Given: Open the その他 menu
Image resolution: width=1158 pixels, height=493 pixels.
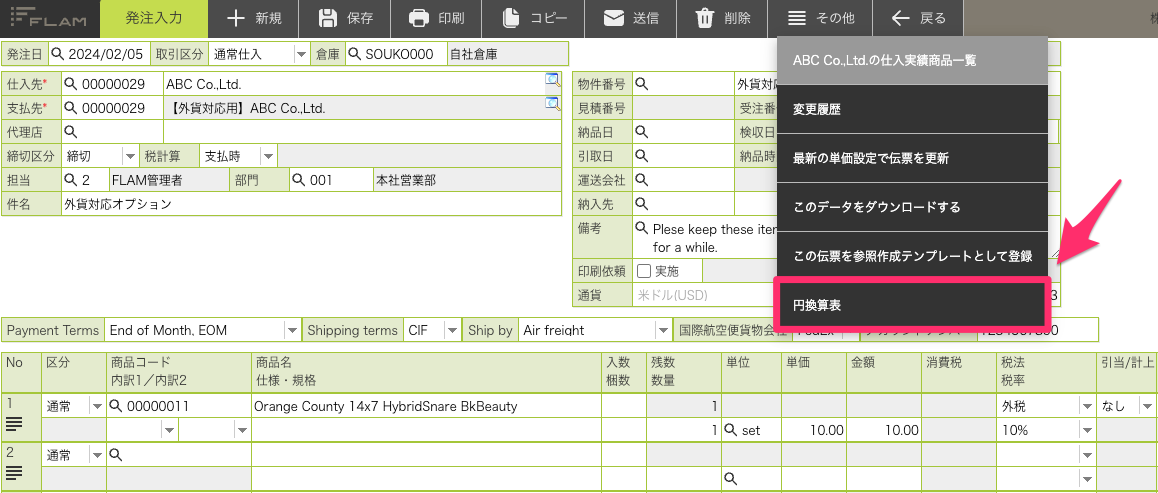Looking at the screenshot, I should (820, 18).
